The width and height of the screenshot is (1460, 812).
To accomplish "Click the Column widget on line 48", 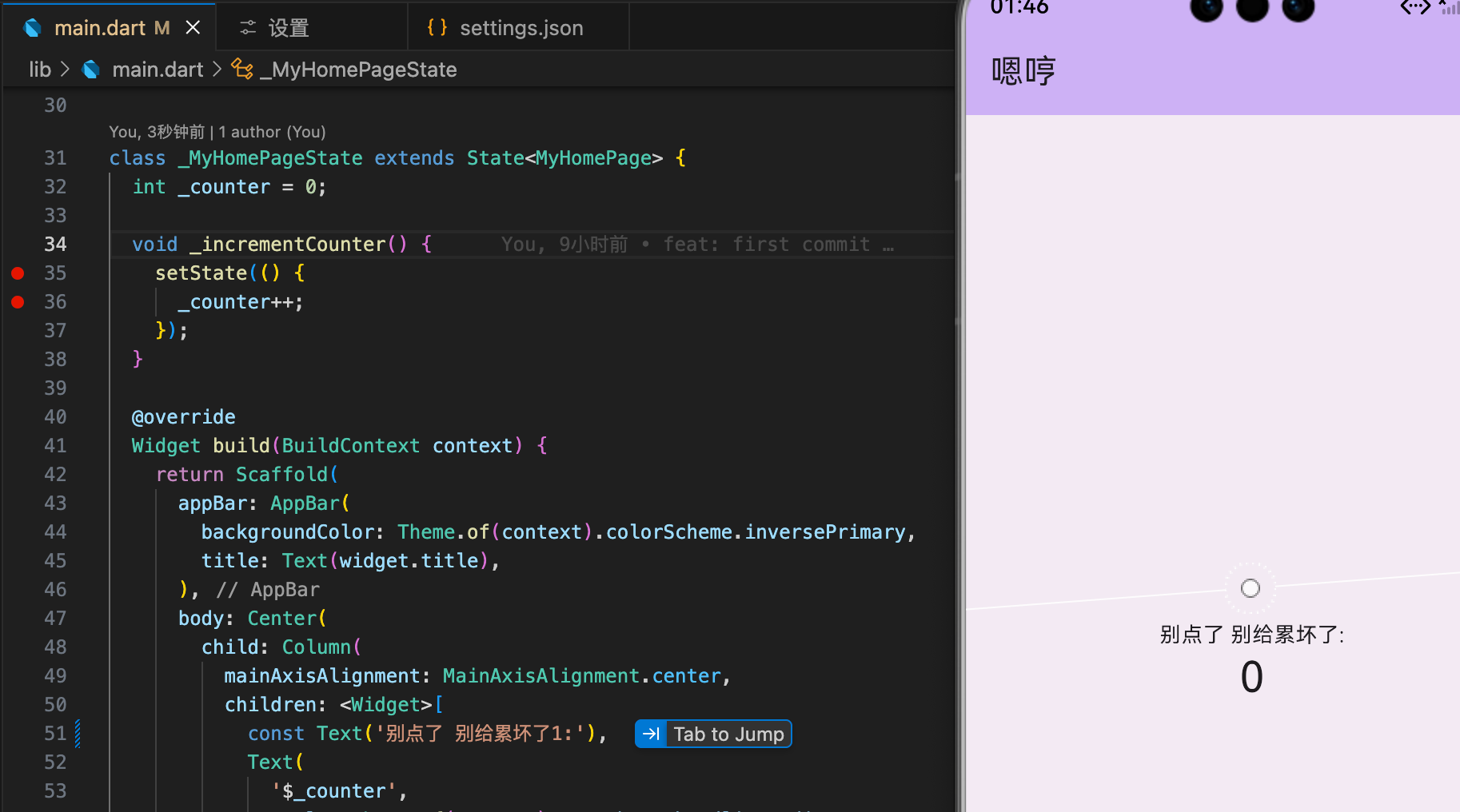I will tap(316, 647).
